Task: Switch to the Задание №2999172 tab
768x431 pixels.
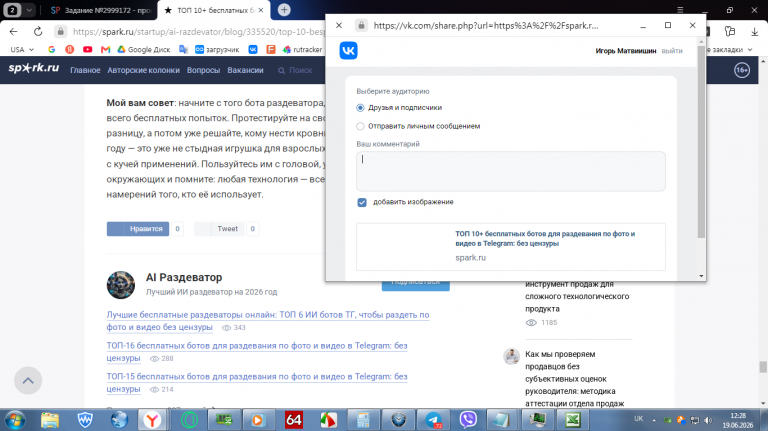Action: click(101, 10)
